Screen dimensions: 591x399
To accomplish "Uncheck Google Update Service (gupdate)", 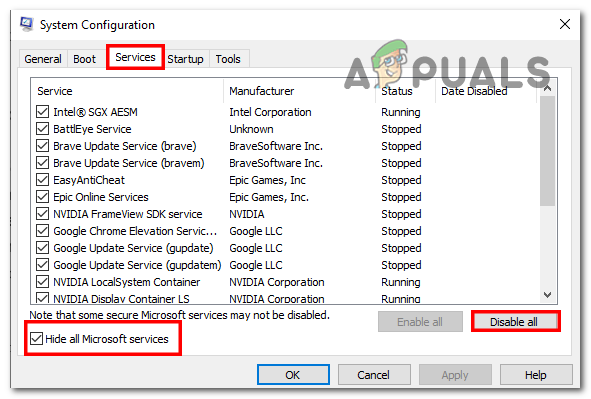I will 43,248.
